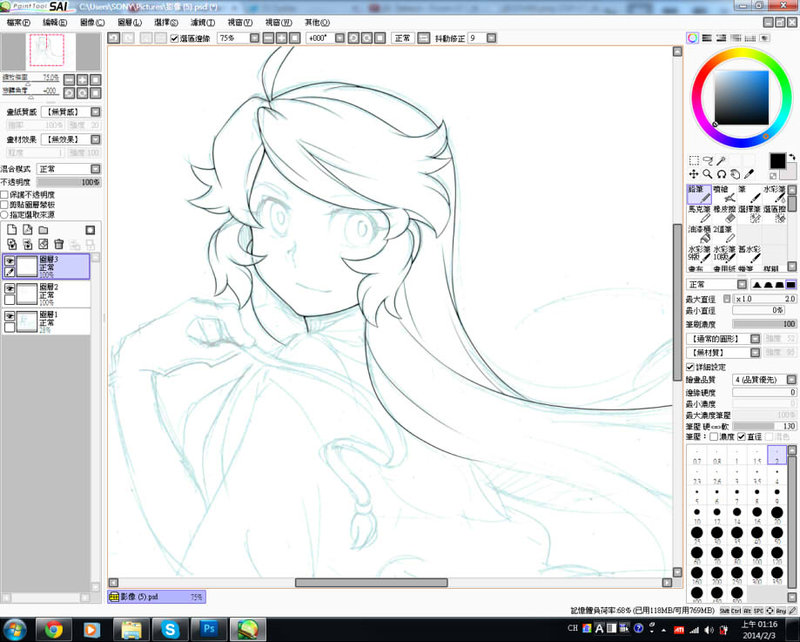Switch to the 影像 (5).psd document tab
Image resolution: width=800 pixels, height=642 pixels.
point(157,597)
